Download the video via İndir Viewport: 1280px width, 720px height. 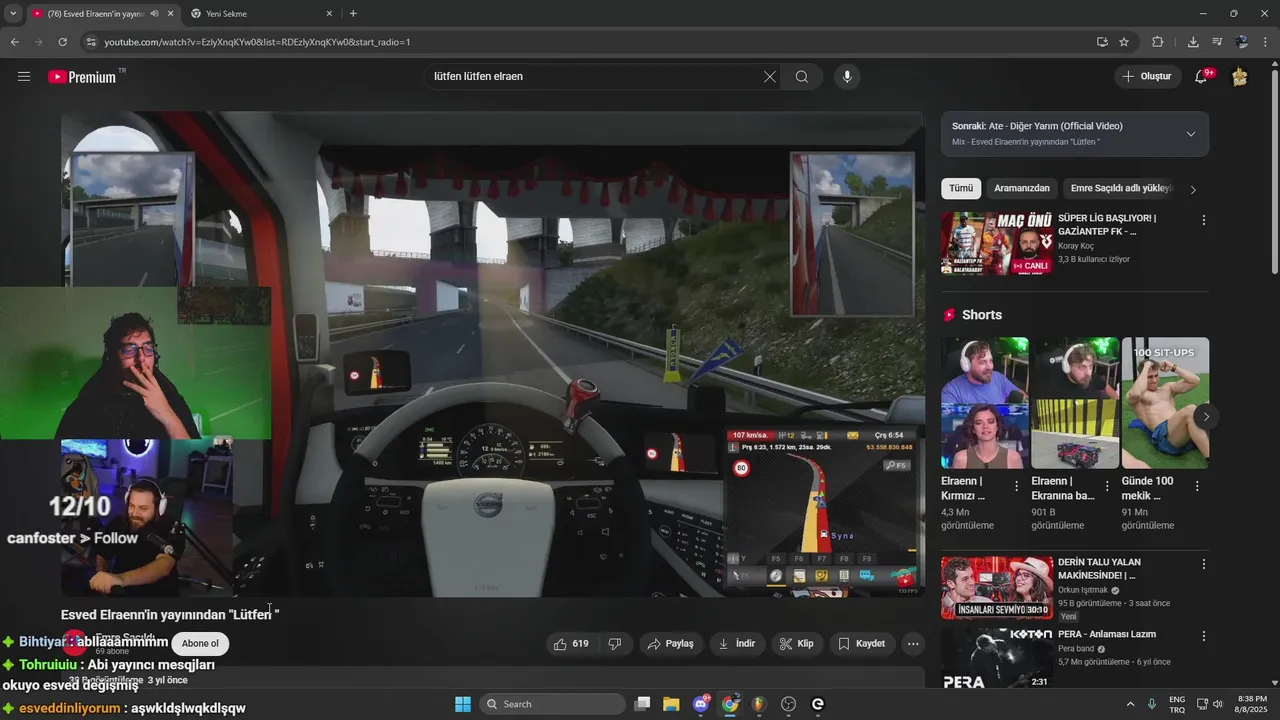pyautogui.click(x=736, y=644)
